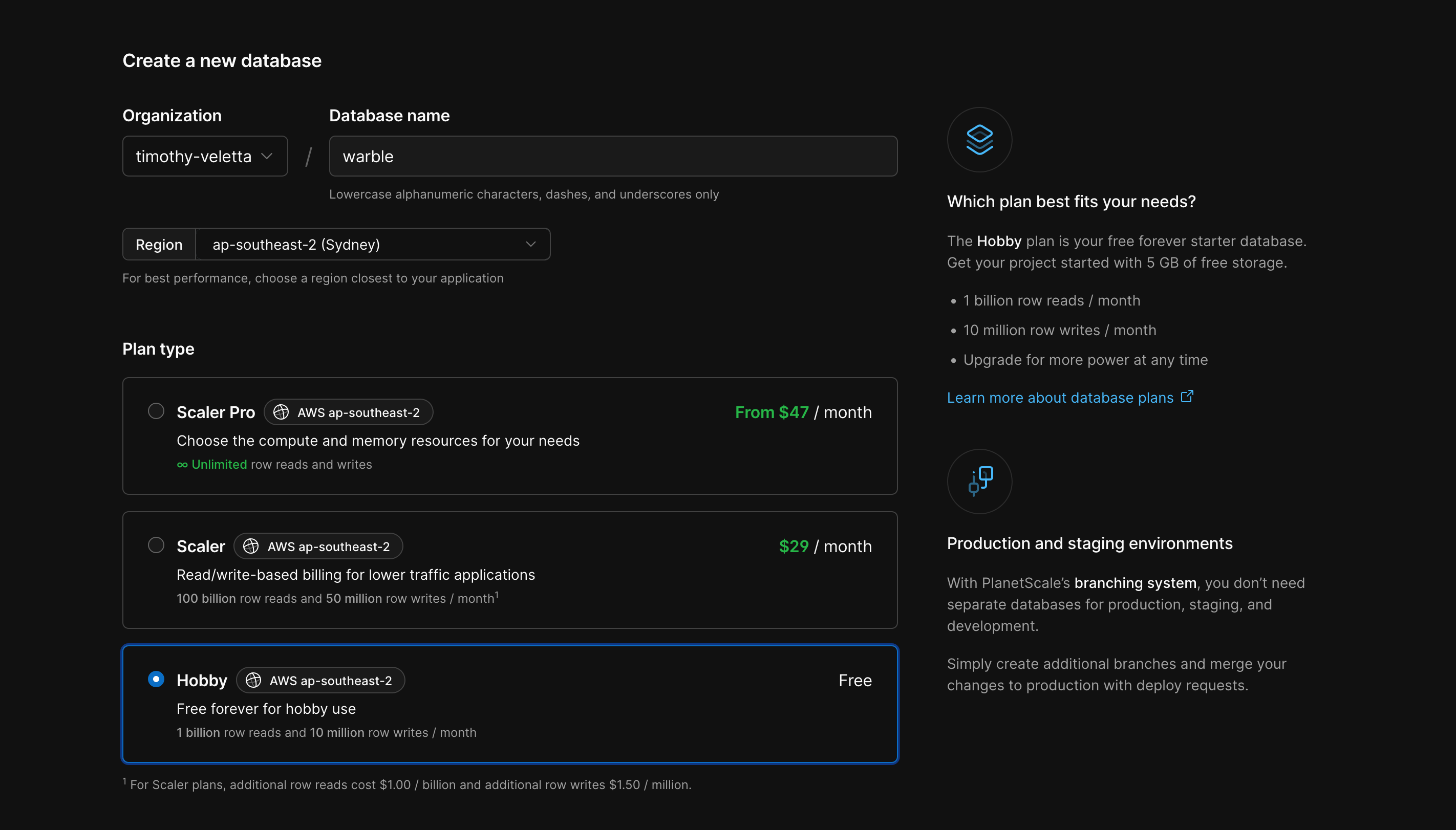This screenshot has width=1456, height=830.
Task: Click the Region label box
Action: pyautogui.click(x=159, y=245)
